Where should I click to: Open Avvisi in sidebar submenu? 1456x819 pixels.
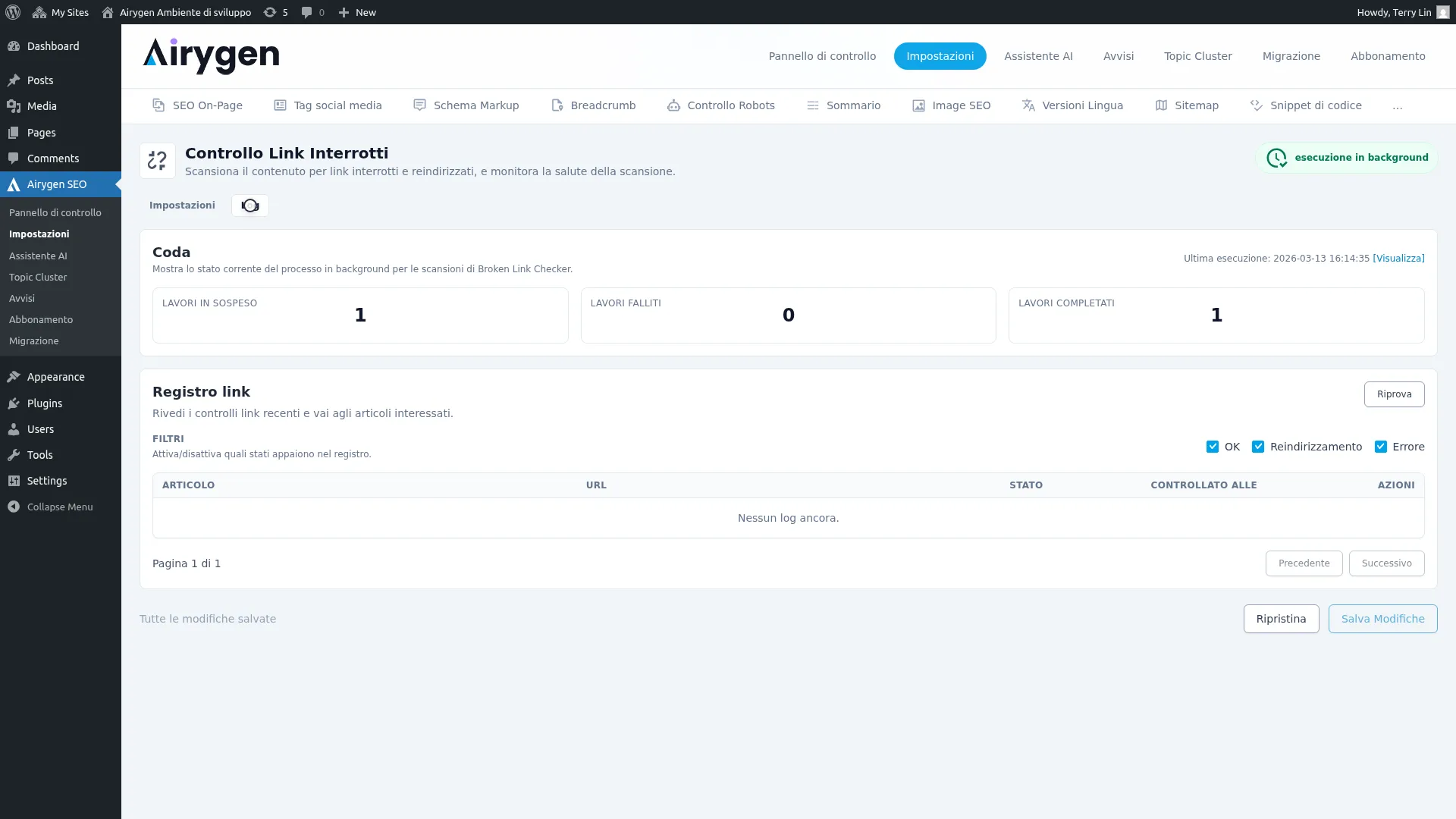tap(22, 299)
